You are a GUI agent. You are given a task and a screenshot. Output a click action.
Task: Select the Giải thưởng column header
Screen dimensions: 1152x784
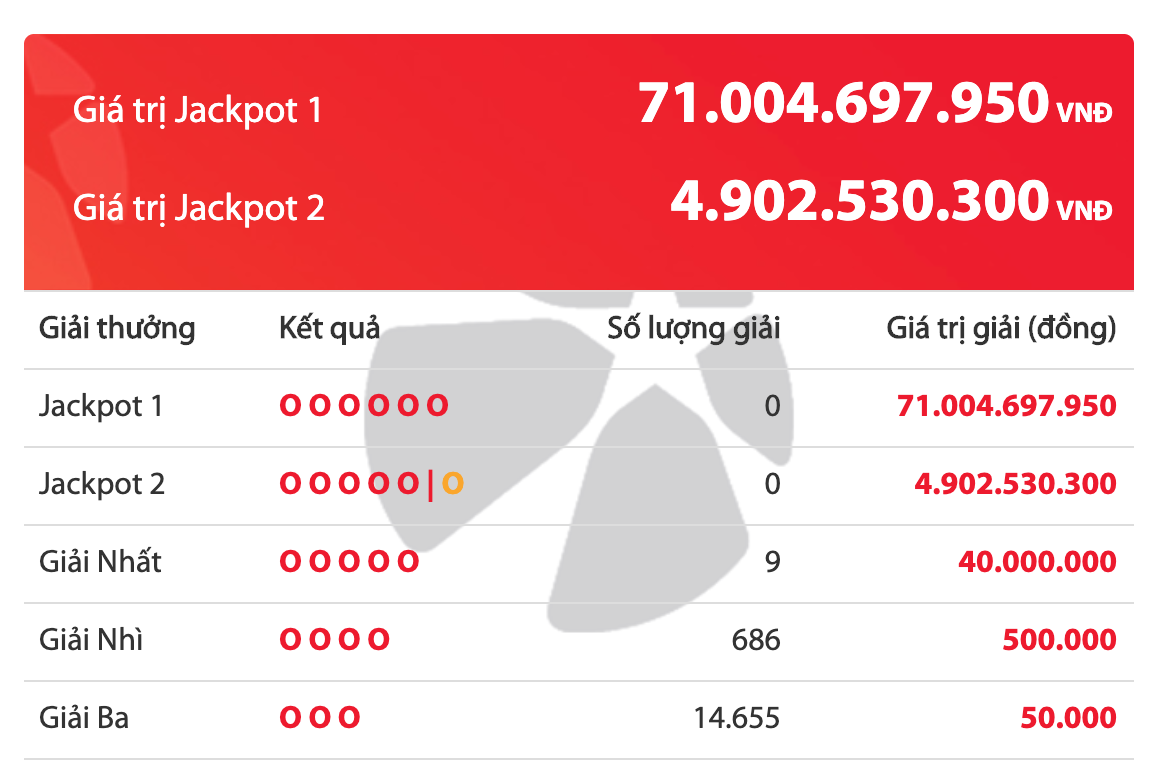(117, 328)
